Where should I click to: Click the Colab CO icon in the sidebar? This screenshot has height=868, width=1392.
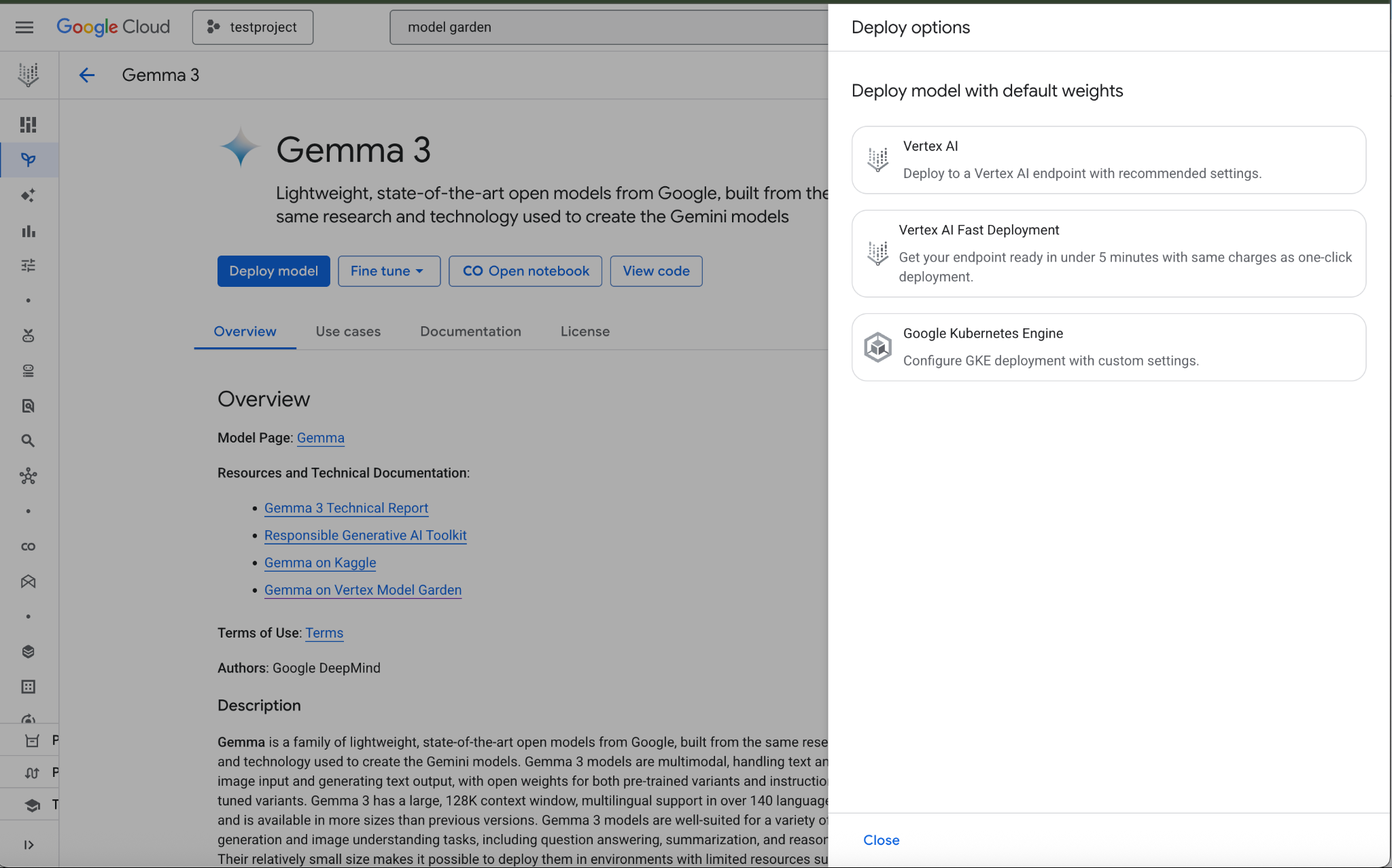(28, 546)
